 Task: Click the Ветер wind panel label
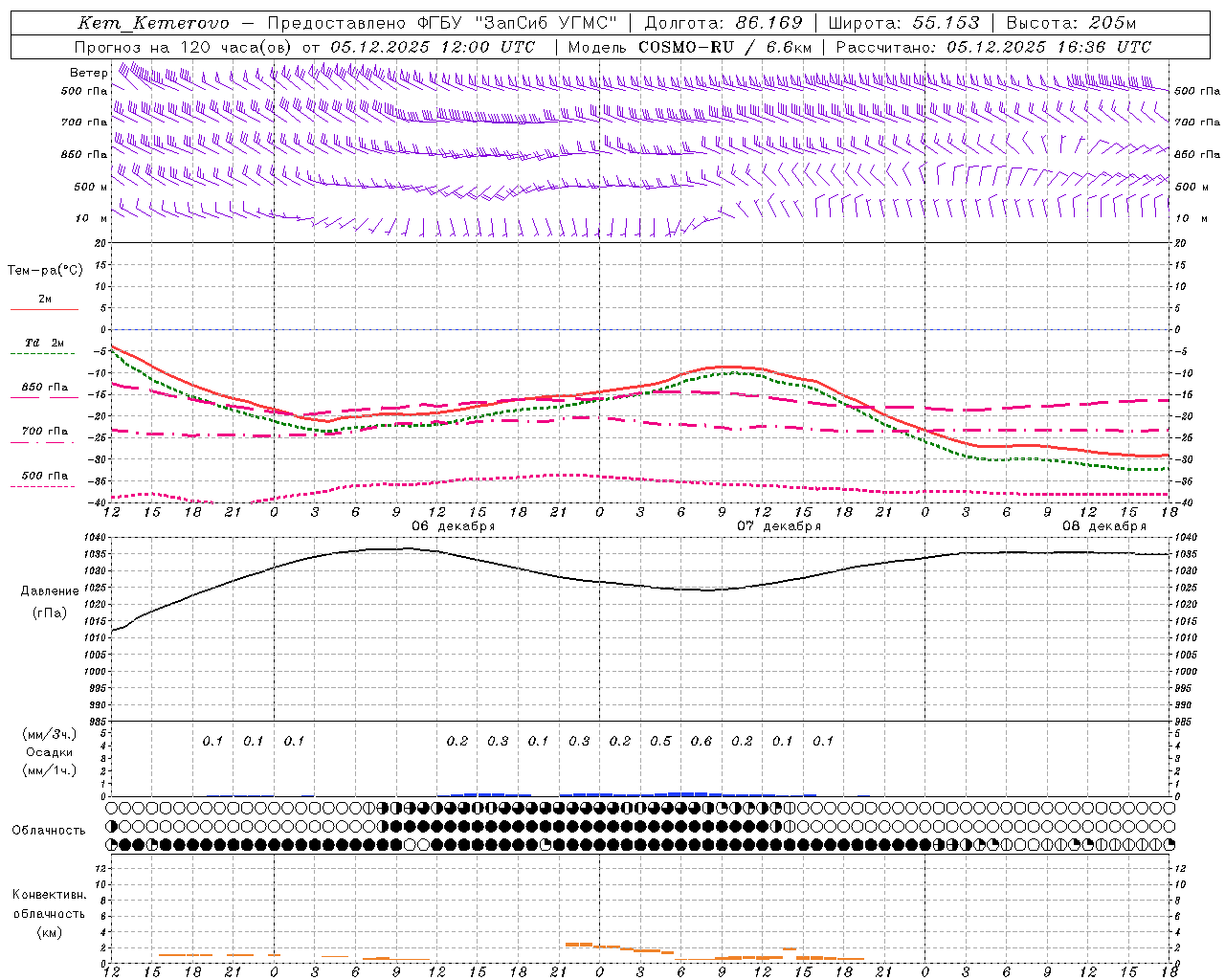point(88,73)
